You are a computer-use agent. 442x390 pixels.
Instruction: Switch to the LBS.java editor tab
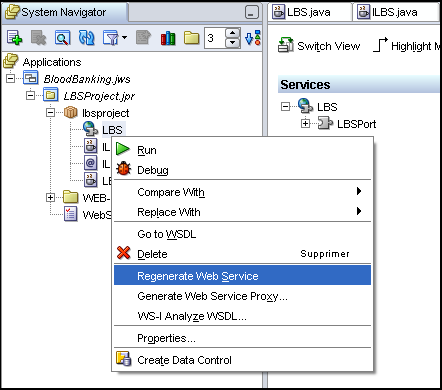pyautogui.click(x=311, y=12)
